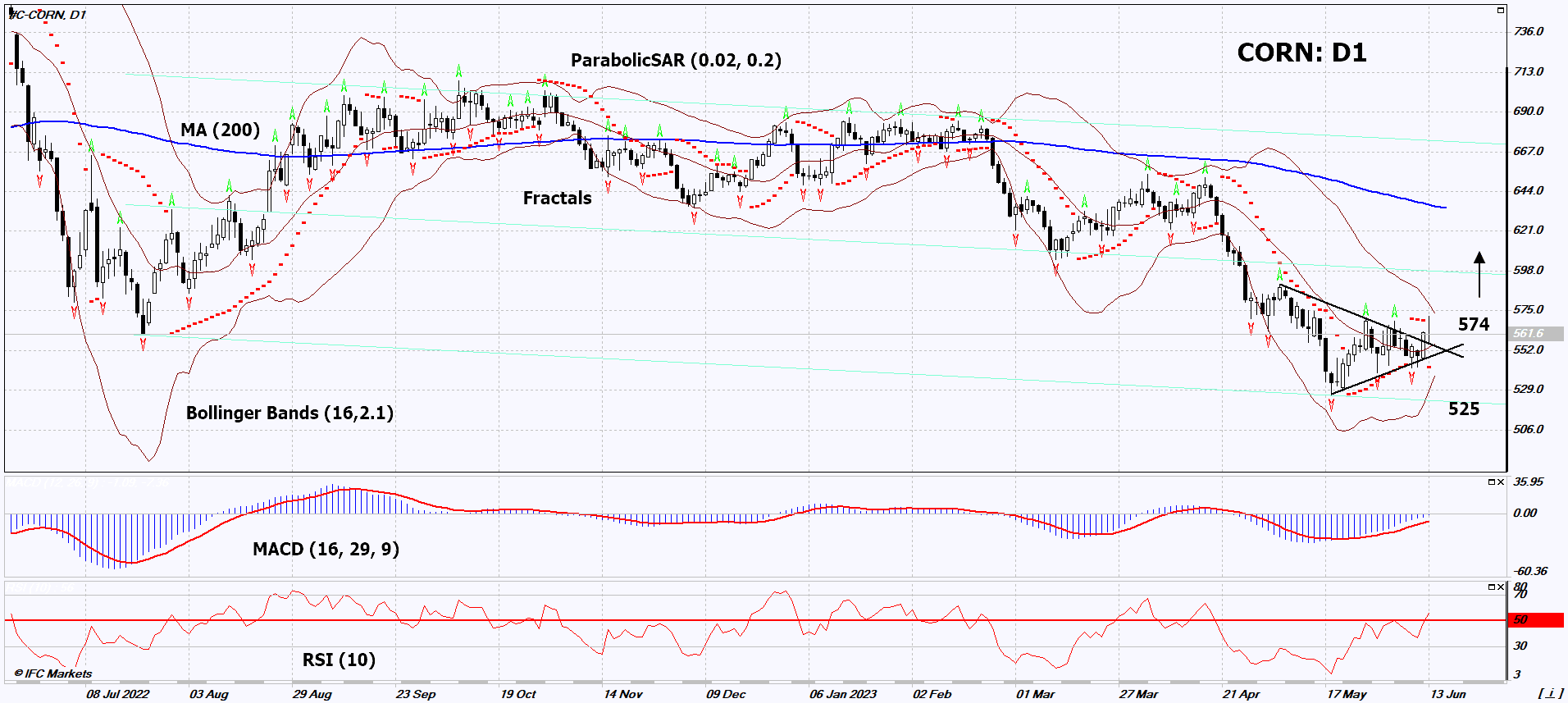The image size is (1568, 726).
Task: Close the MACD indicator panel
Action: 1501,482
